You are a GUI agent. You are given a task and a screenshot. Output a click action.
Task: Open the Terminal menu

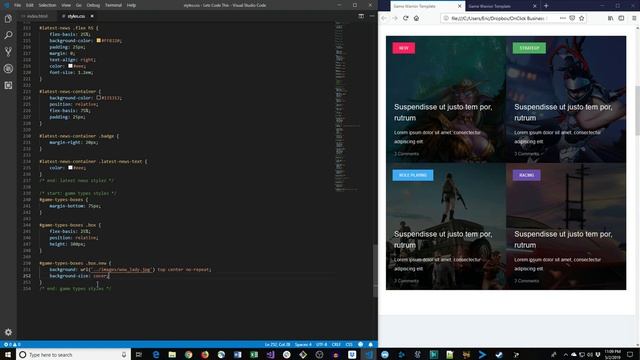pos(113,5)
